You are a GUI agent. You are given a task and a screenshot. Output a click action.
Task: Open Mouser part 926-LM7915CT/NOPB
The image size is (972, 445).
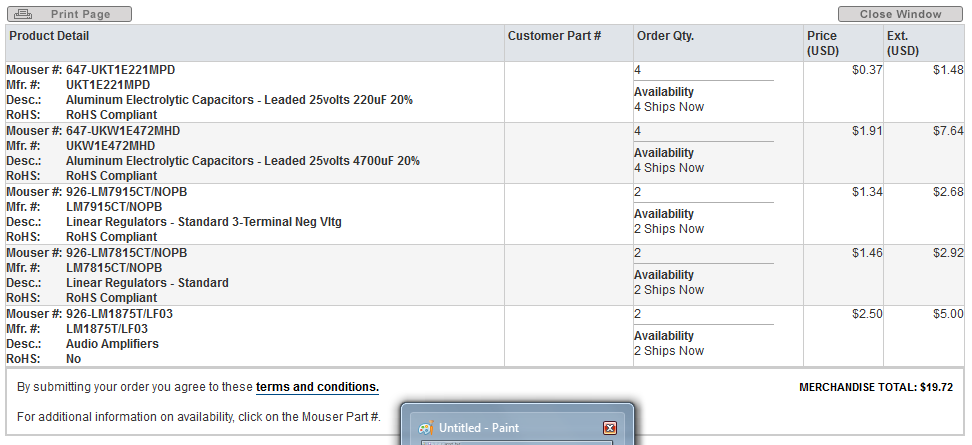click(x=126, y=192)
